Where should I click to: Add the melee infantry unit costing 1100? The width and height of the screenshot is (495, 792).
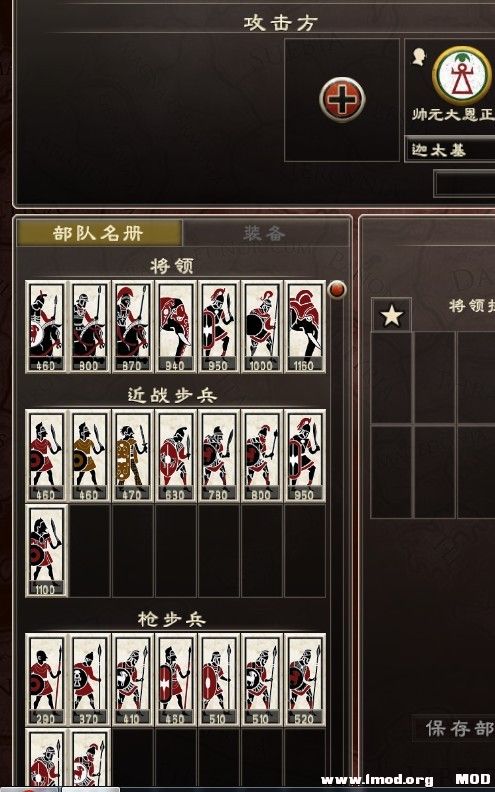(x=46, y=551)
